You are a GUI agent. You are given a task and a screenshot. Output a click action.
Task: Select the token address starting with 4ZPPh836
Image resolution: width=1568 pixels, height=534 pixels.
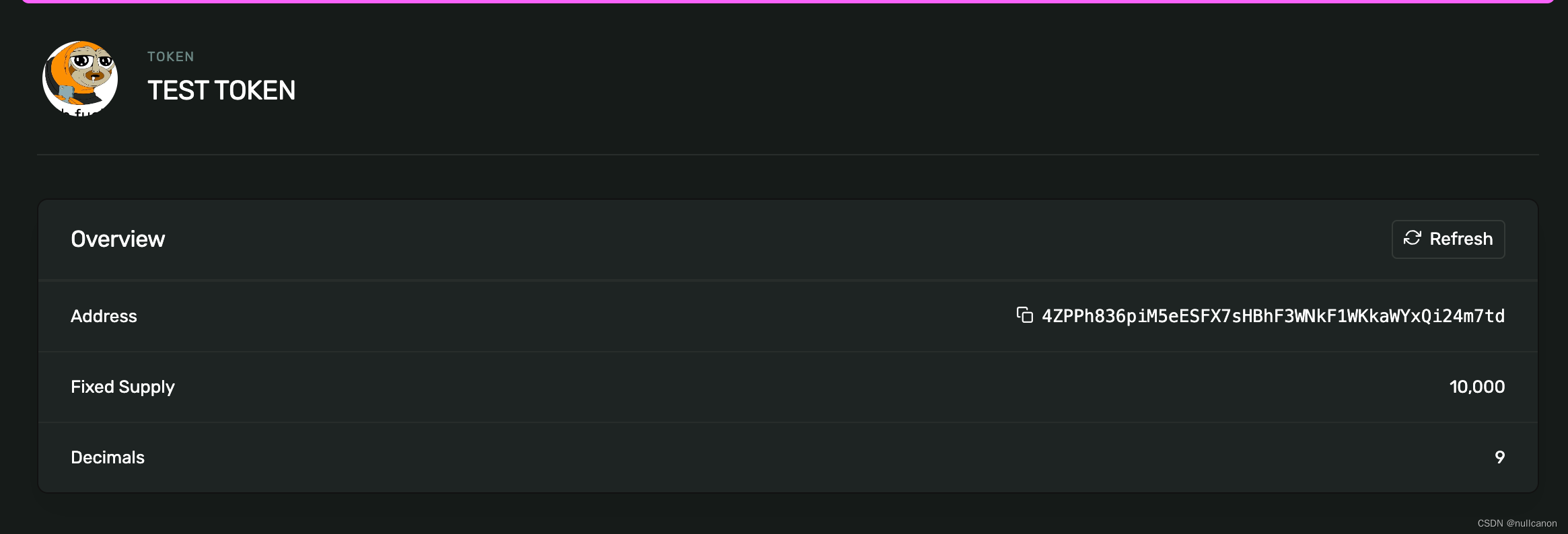coord(1273,316)
